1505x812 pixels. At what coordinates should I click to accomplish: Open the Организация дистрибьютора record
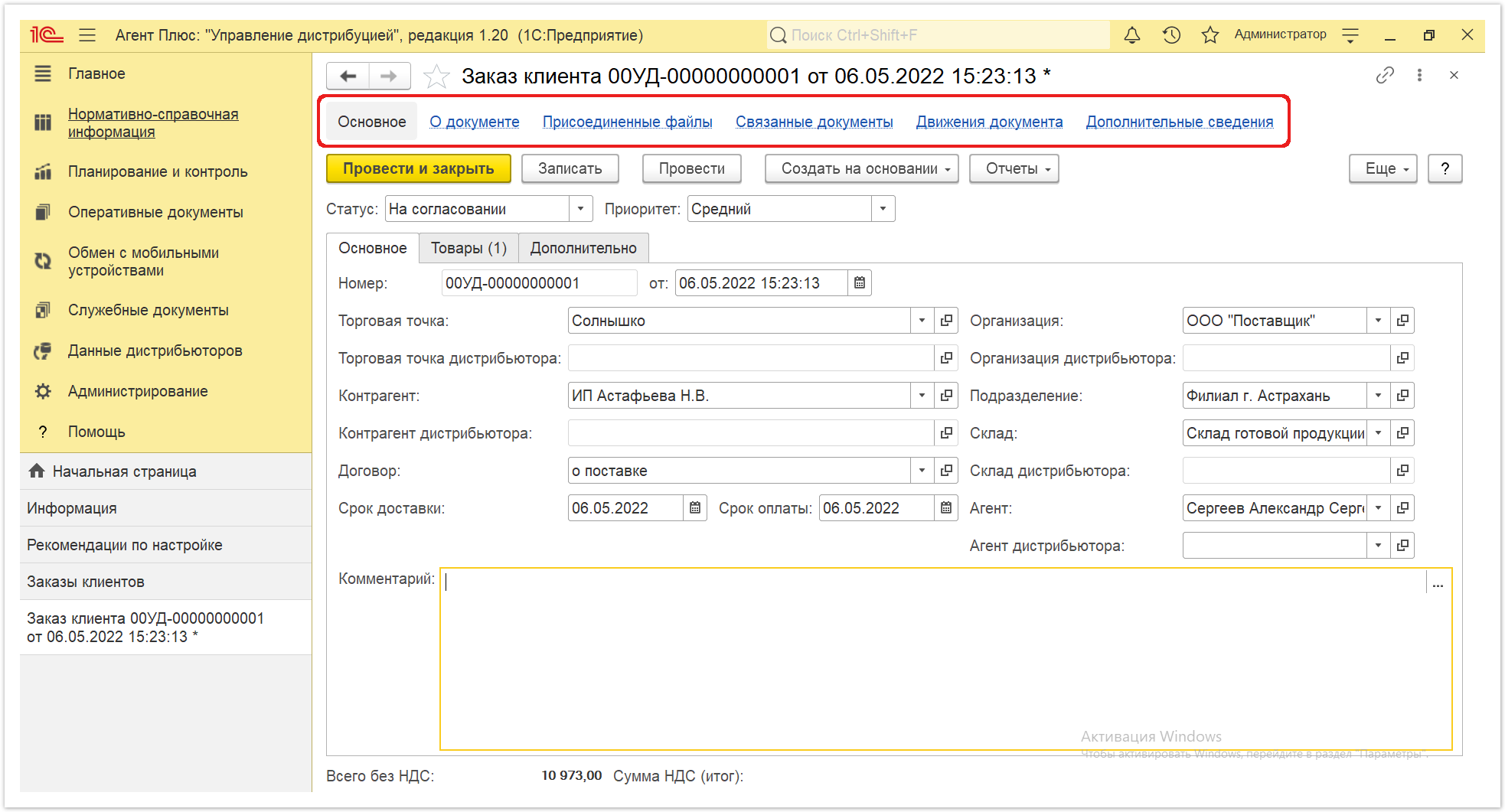coord(1402,358)
